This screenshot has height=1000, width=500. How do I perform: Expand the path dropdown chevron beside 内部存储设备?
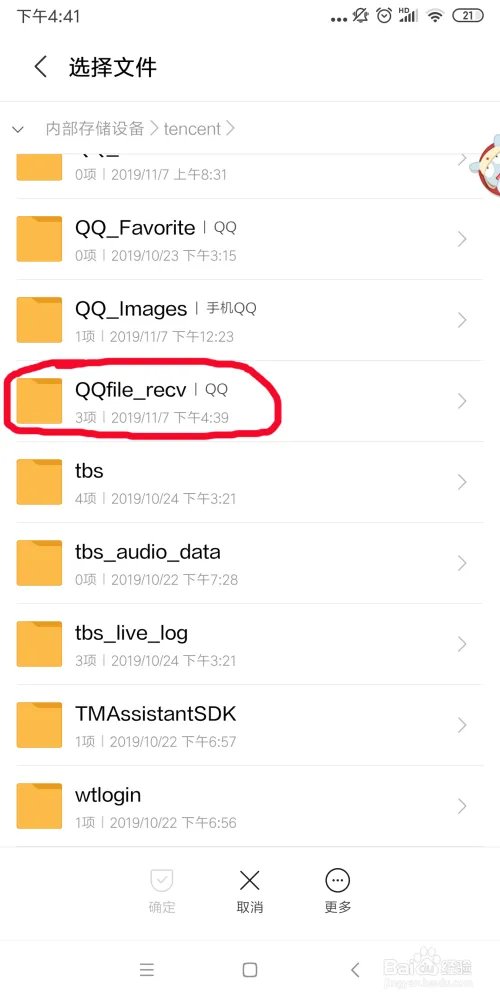pyautogui.click(x=18, y=129)
